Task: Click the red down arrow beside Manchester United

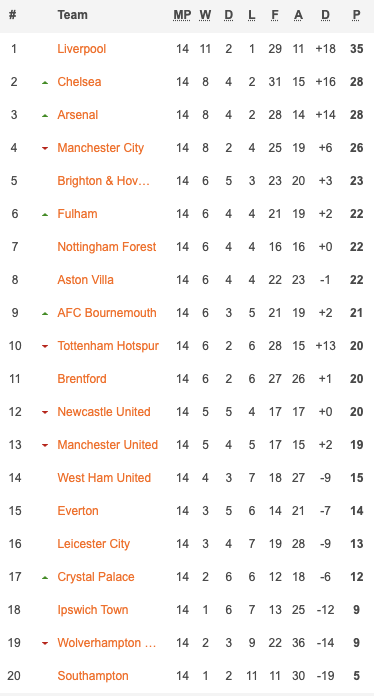Action: (45, 445)
